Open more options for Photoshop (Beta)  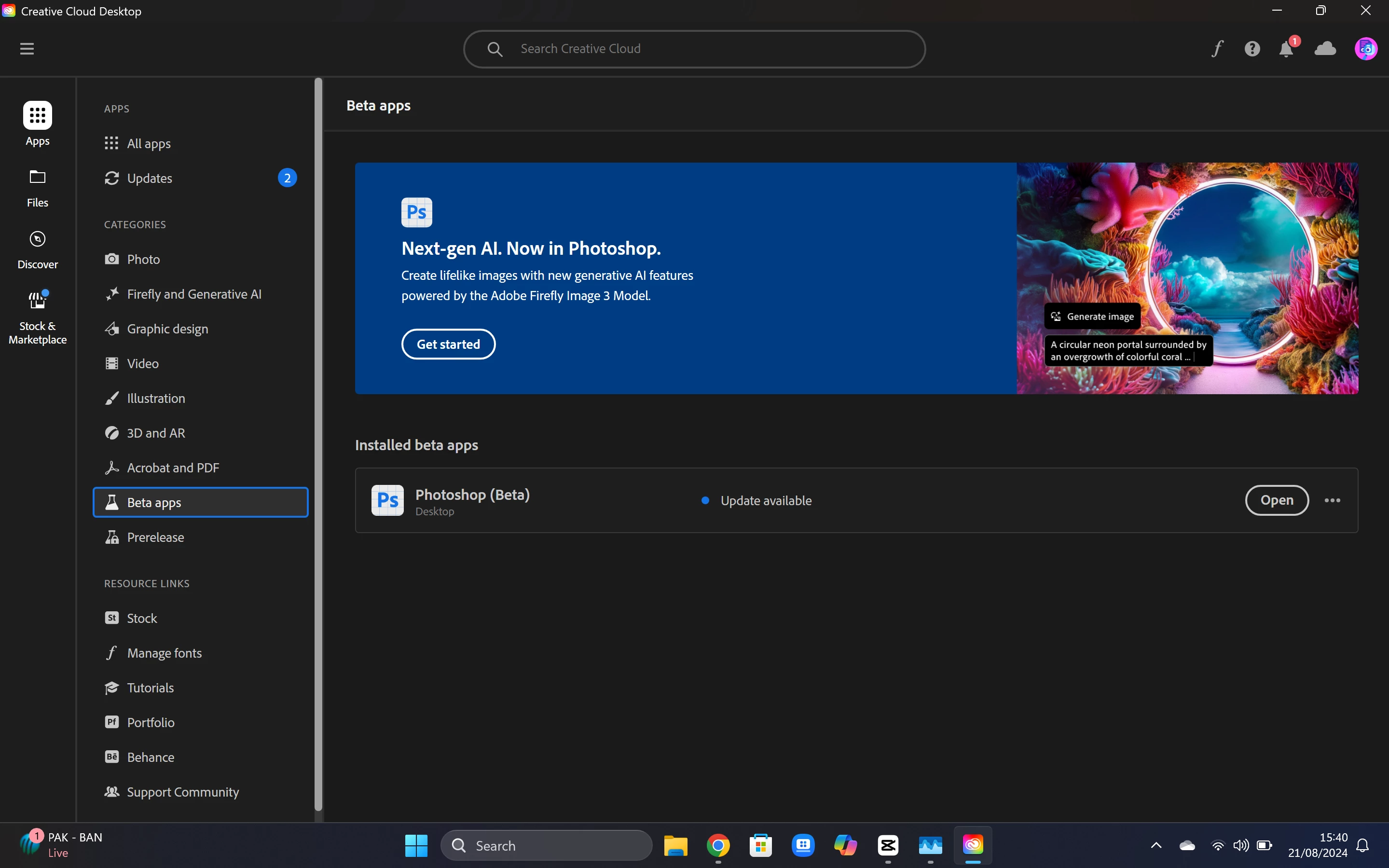(x=1332, y=501)
